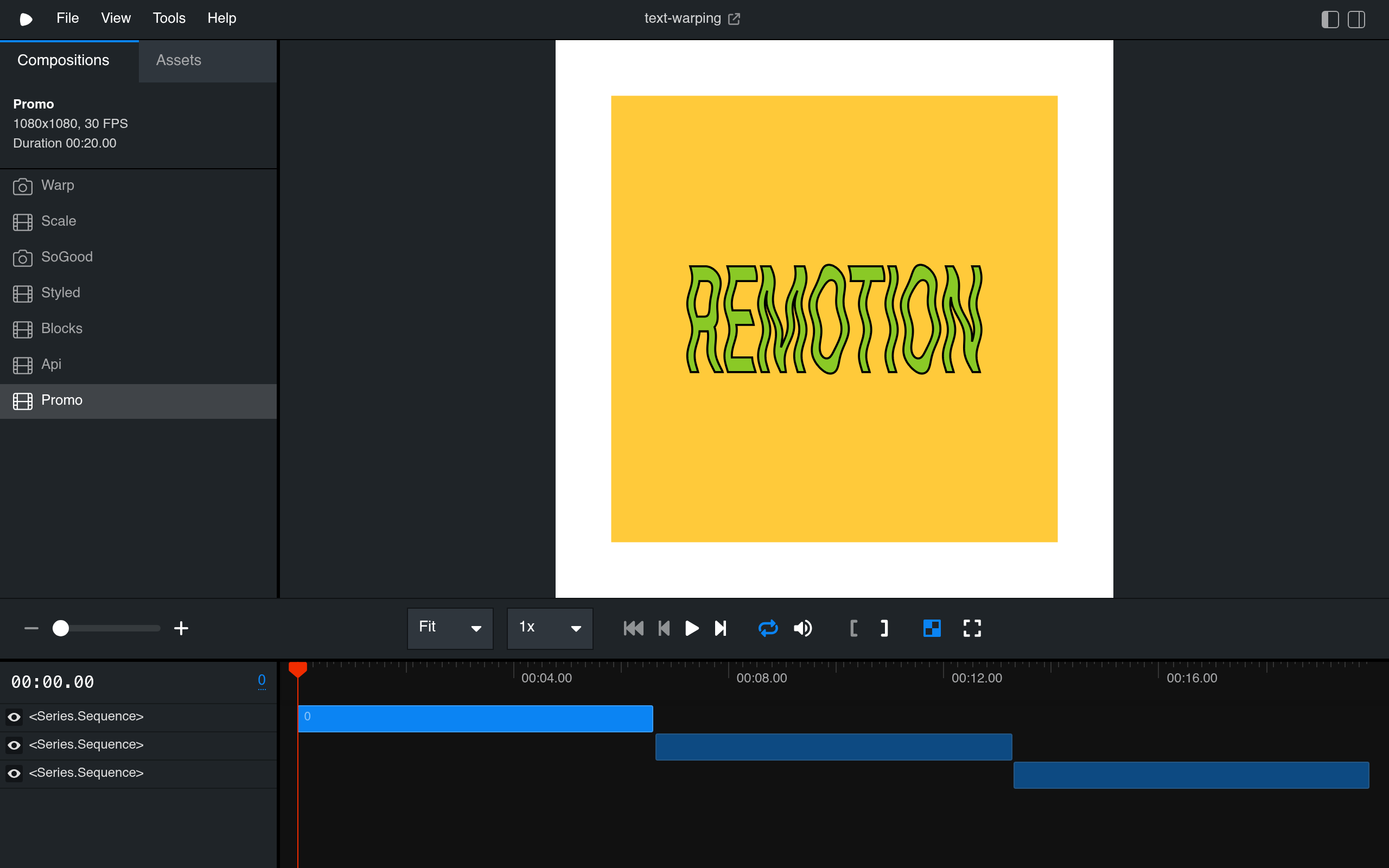
Task: Select the Api composition
Action: [x=138, y=365]
